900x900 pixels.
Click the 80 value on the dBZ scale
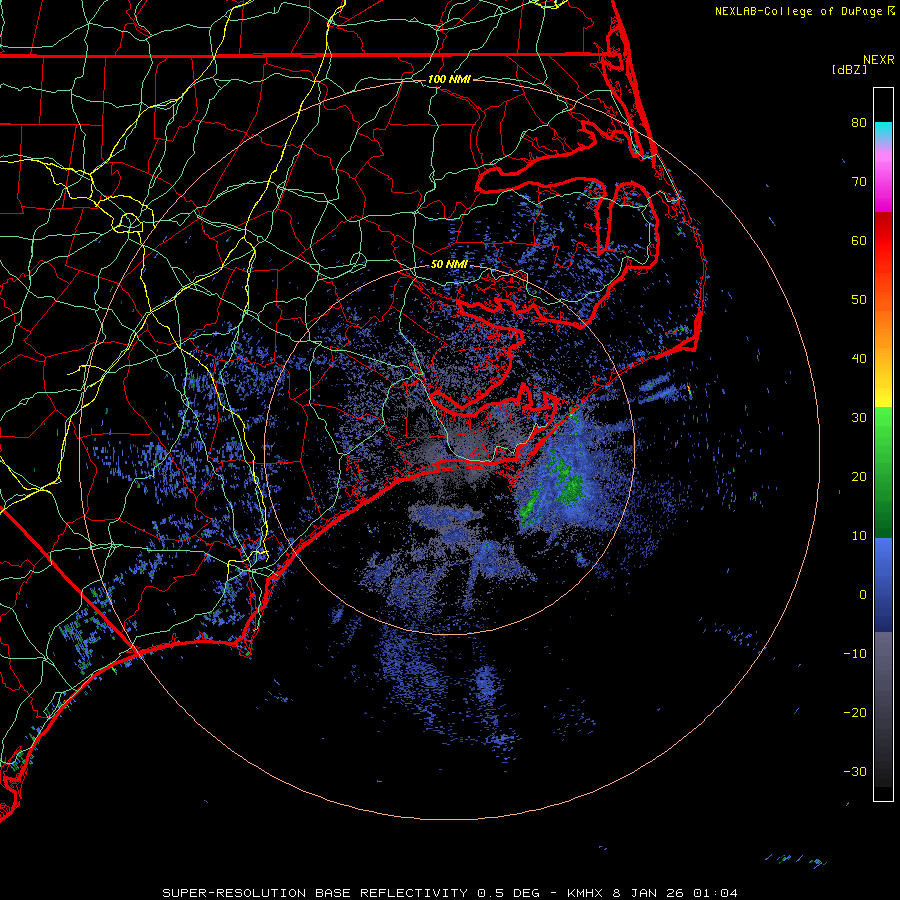(x=859, y=123)
